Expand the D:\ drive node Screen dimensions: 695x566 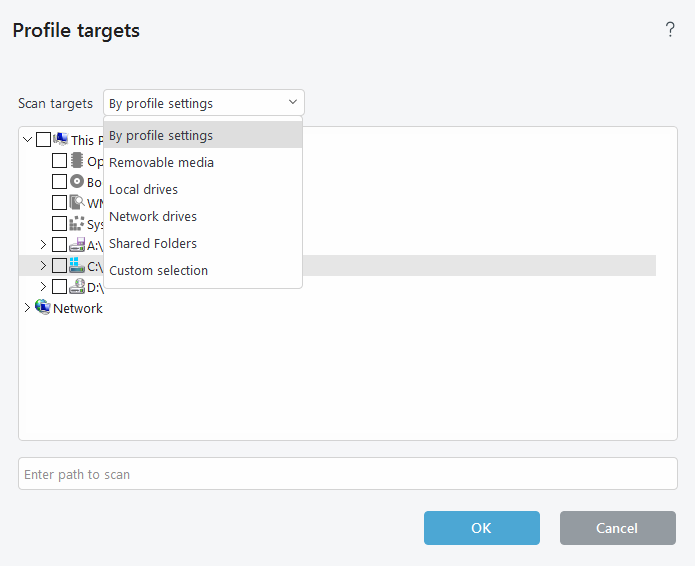coord(43,287)
